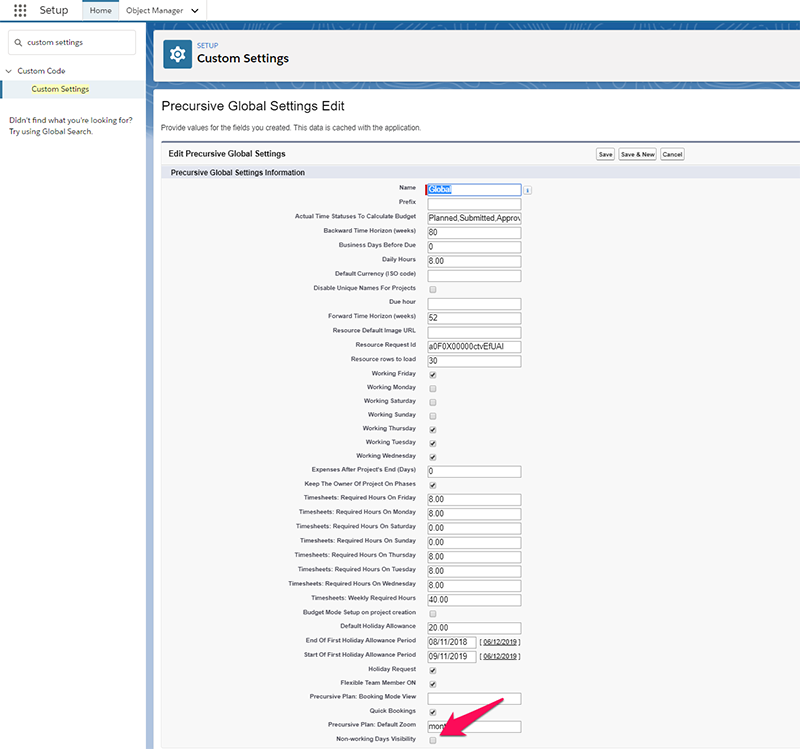Enable Budget Mode Setup on project creation

[x=433, y=614]
